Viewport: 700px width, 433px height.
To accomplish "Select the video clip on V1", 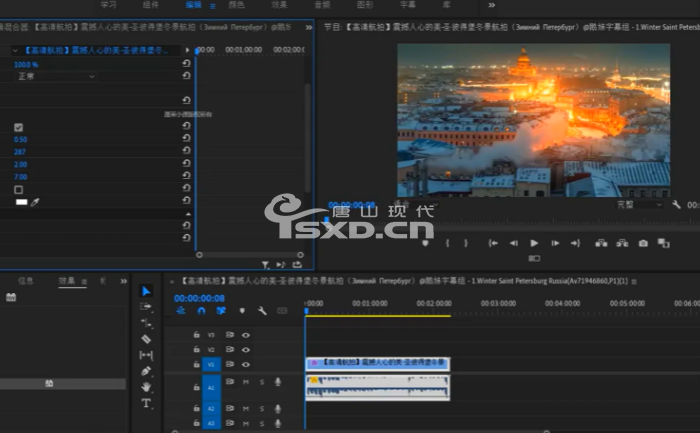I will [378, 364].
